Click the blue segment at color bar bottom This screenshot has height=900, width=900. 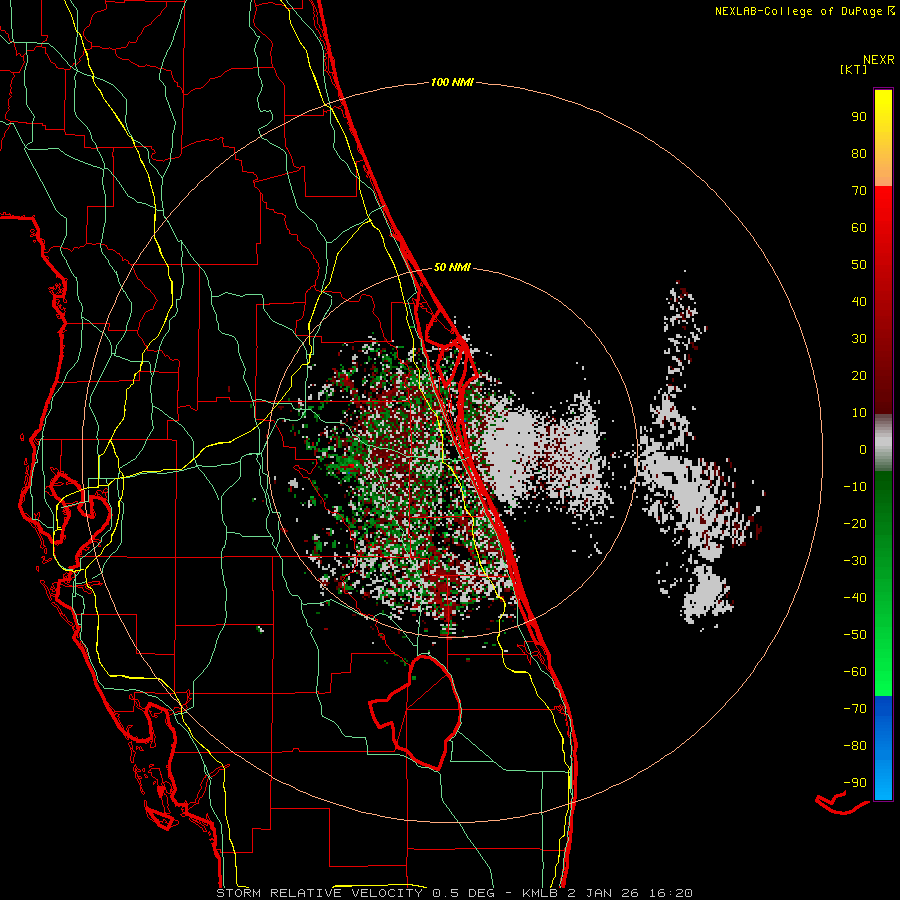pos(883,748)
